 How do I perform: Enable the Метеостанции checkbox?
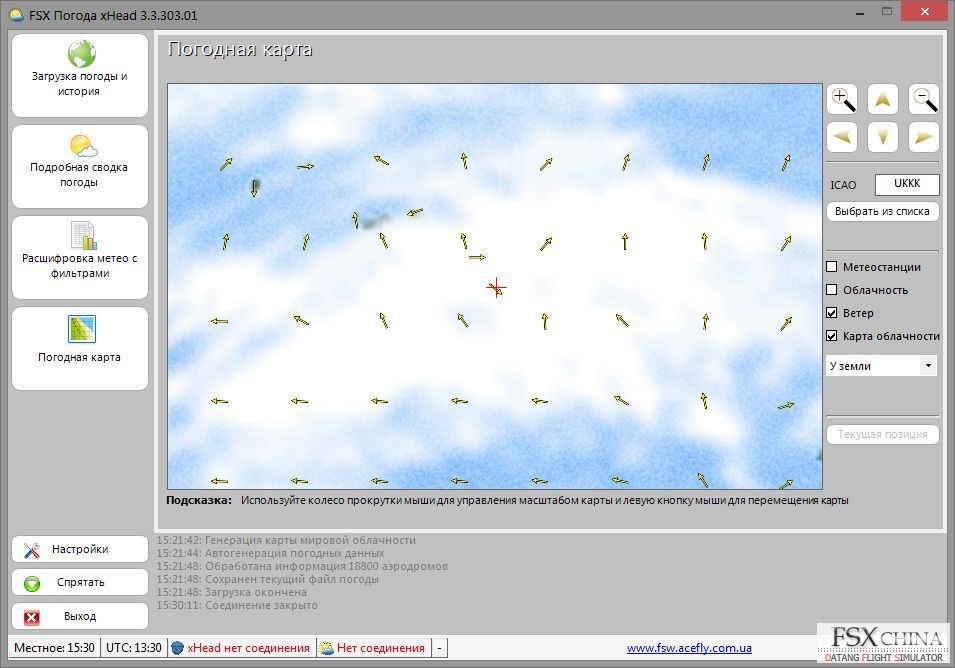coord(831,267)
